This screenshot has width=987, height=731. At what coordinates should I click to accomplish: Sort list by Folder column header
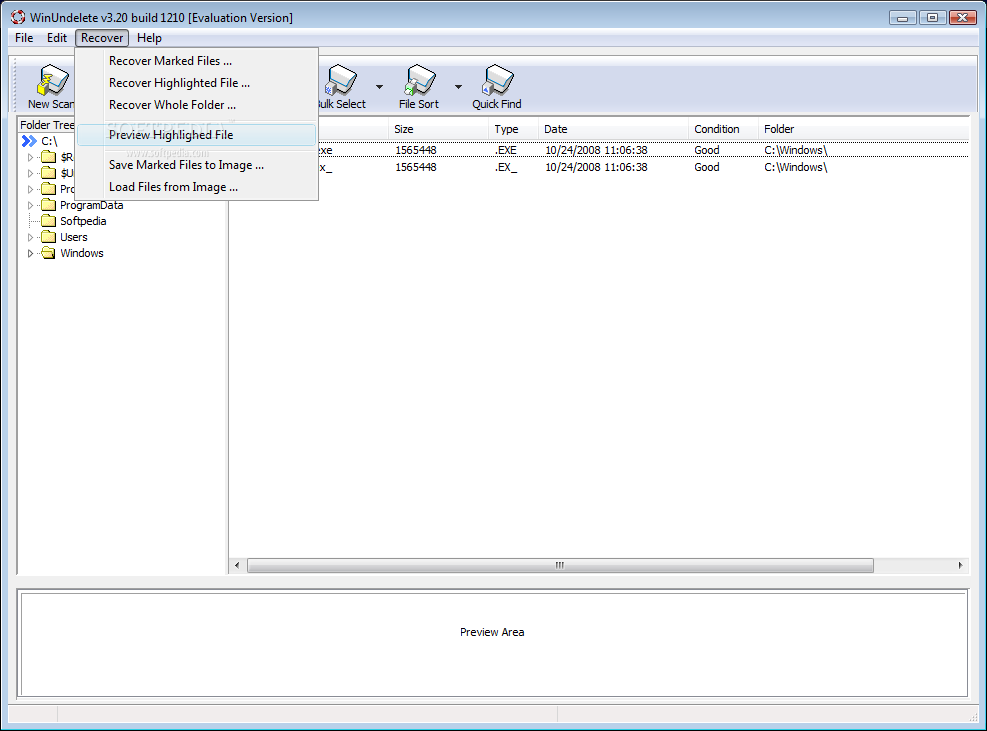(x=864, y=129)
